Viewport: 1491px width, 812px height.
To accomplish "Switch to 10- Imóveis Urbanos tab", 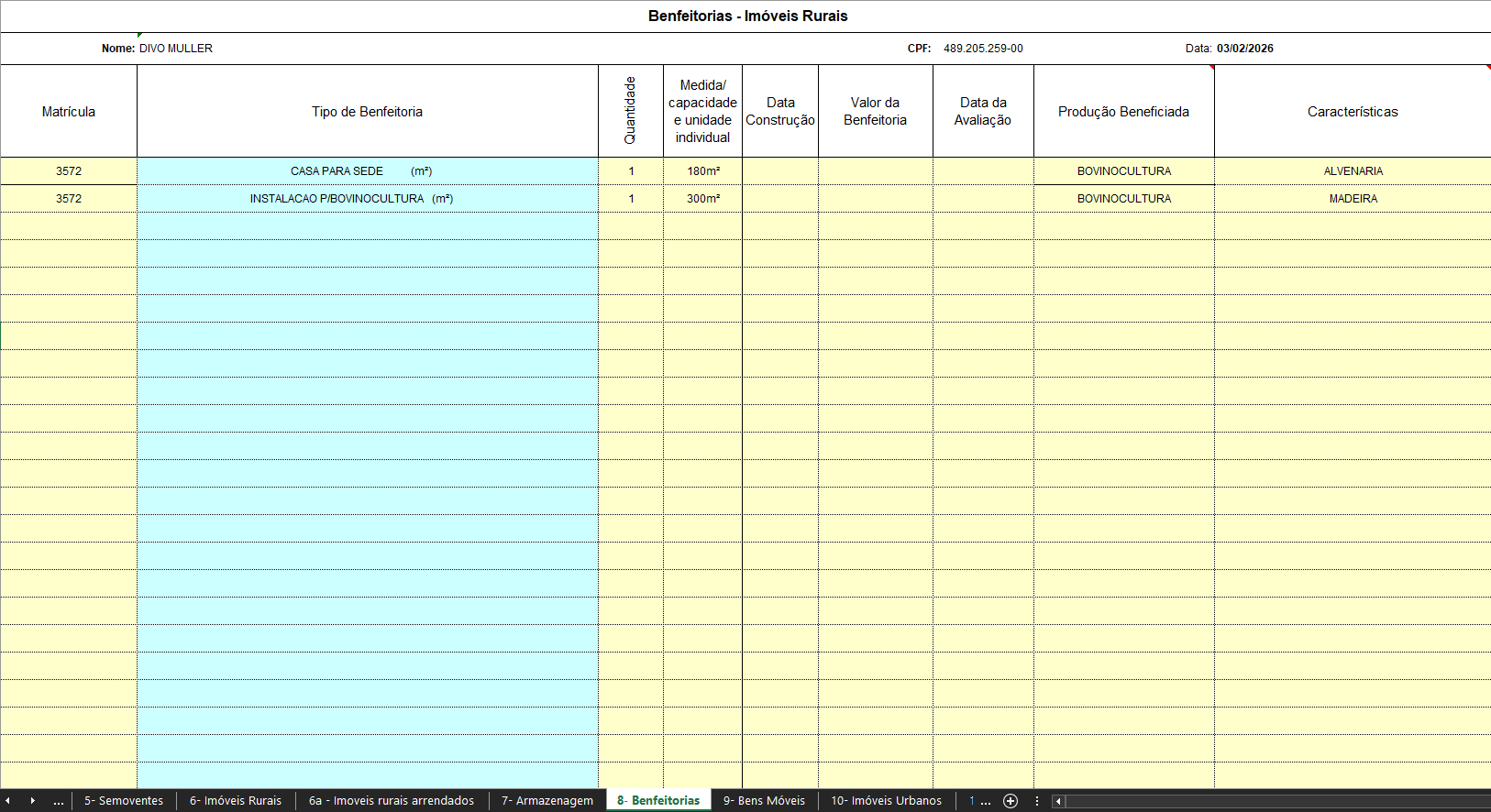I will pyautogui.click(x=886, y=801).
